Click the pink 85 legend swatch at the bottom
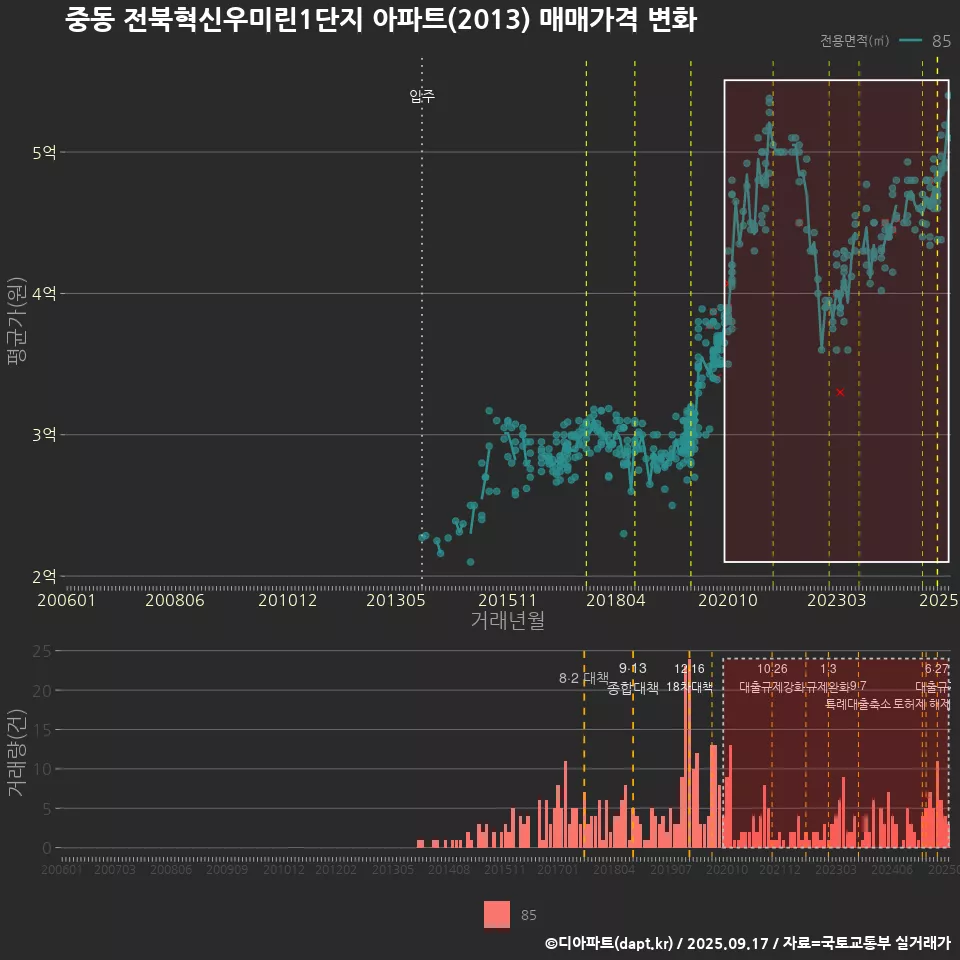Image resolution: width=960 pixels, height=960 pixels. point(497,915)
